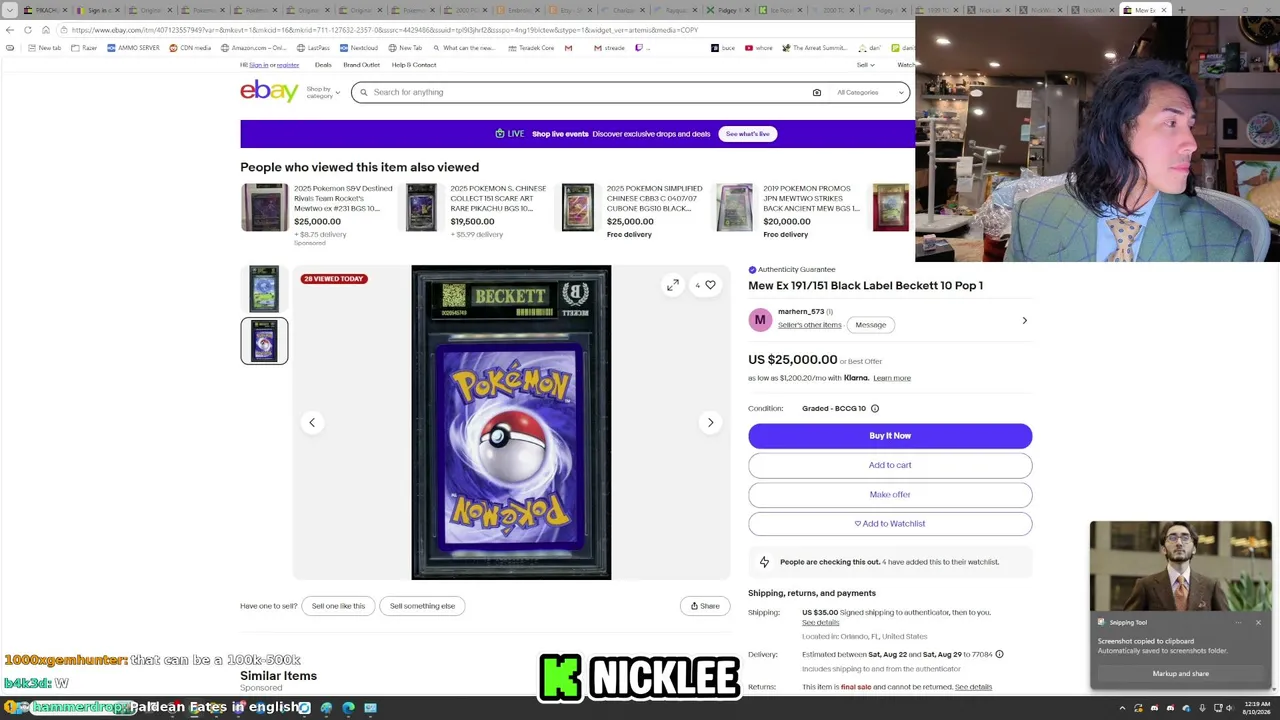Click See what's live button
Image resolution: width=1280 pixels, height=720 pixels.
tap(748, 134)
